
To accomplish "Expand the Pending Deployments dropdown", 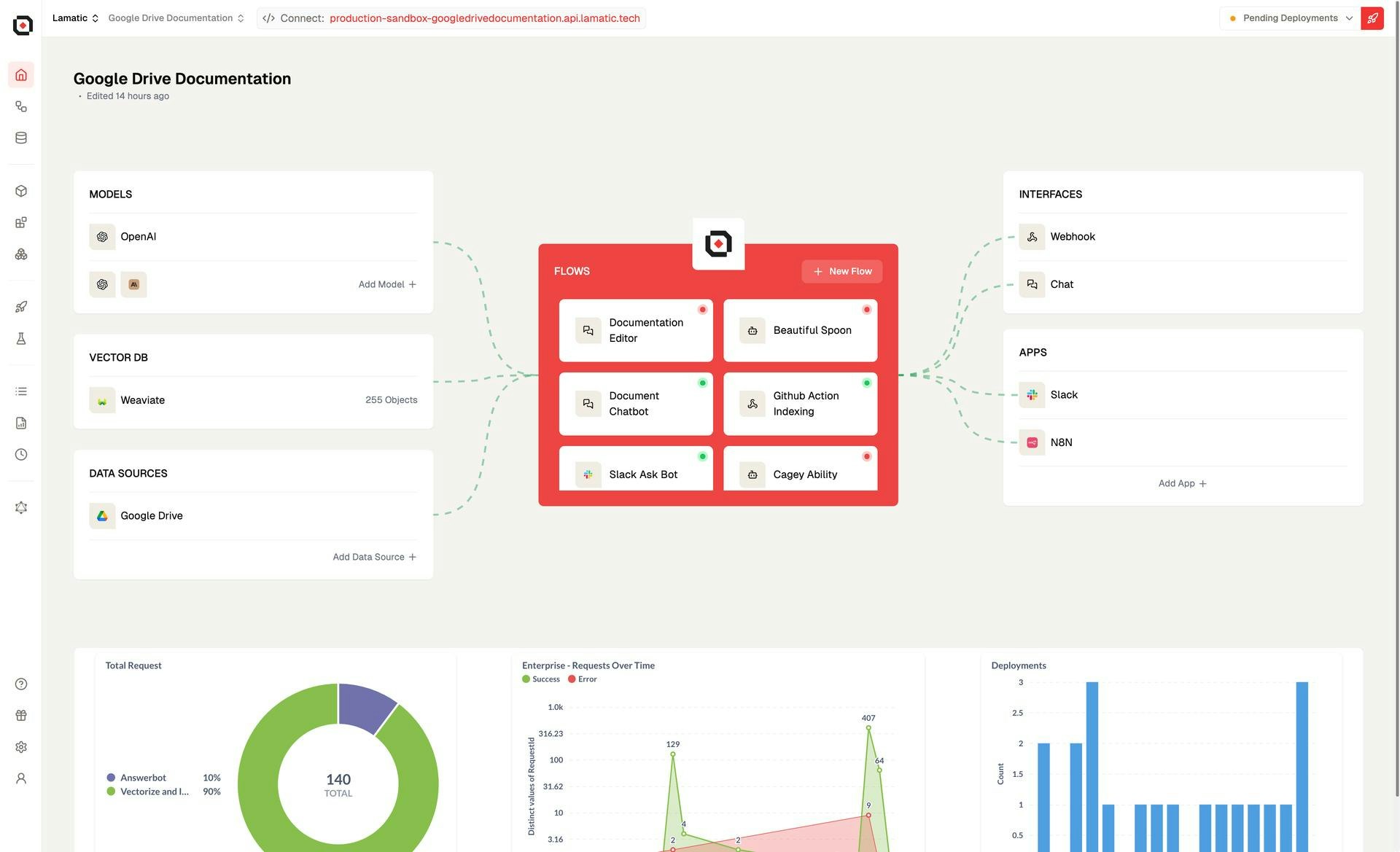I will coord(1290,18).
